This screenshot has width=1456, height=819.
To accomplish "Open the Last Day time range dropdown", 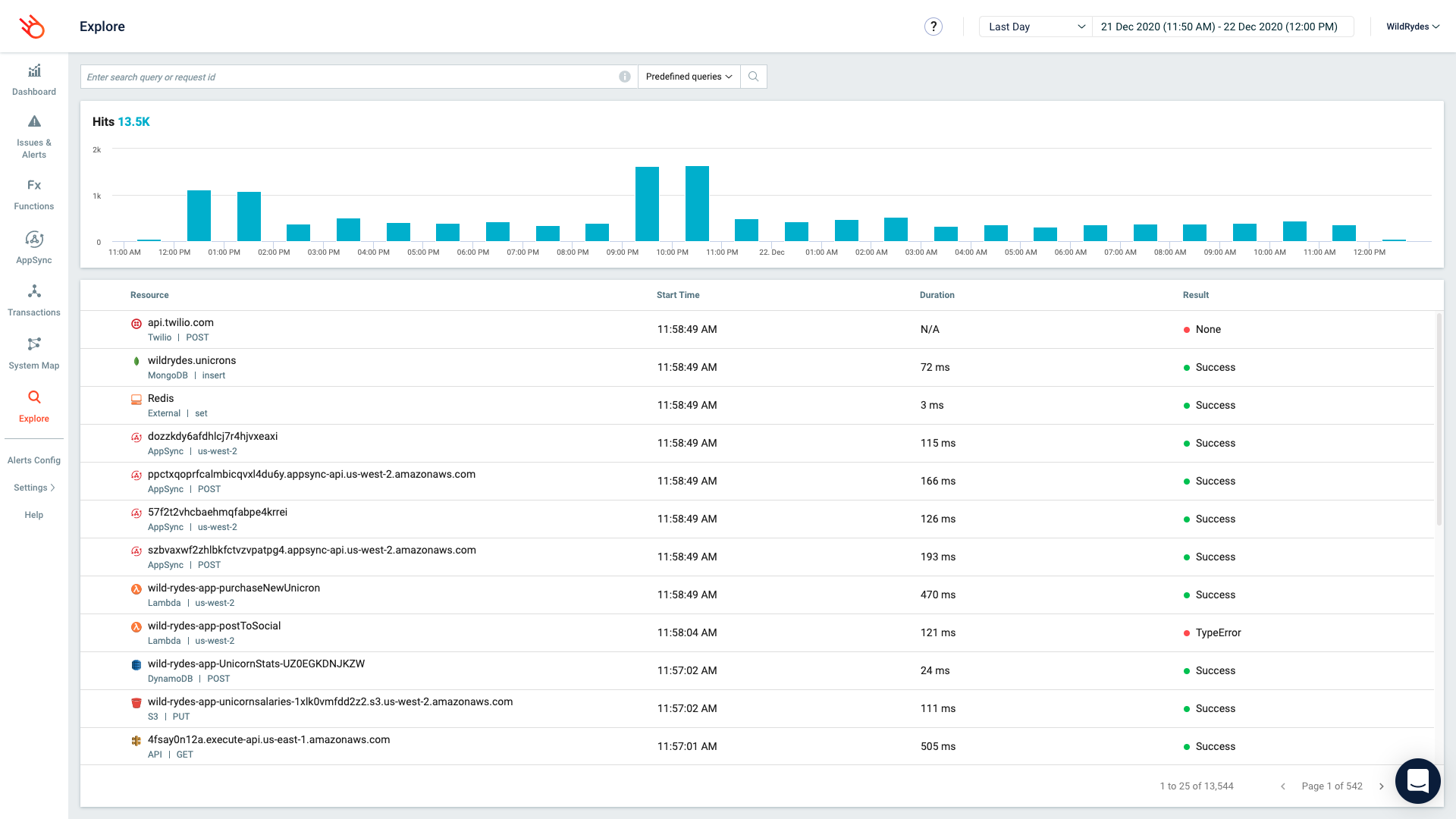I will coord(1035,27).
